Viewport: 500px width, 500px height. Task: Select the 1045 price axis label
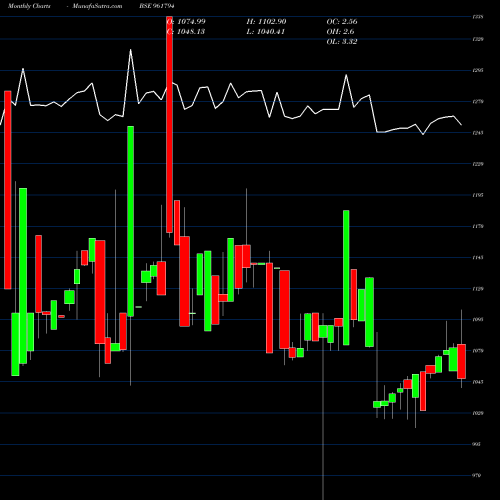[x=478, y=382]
